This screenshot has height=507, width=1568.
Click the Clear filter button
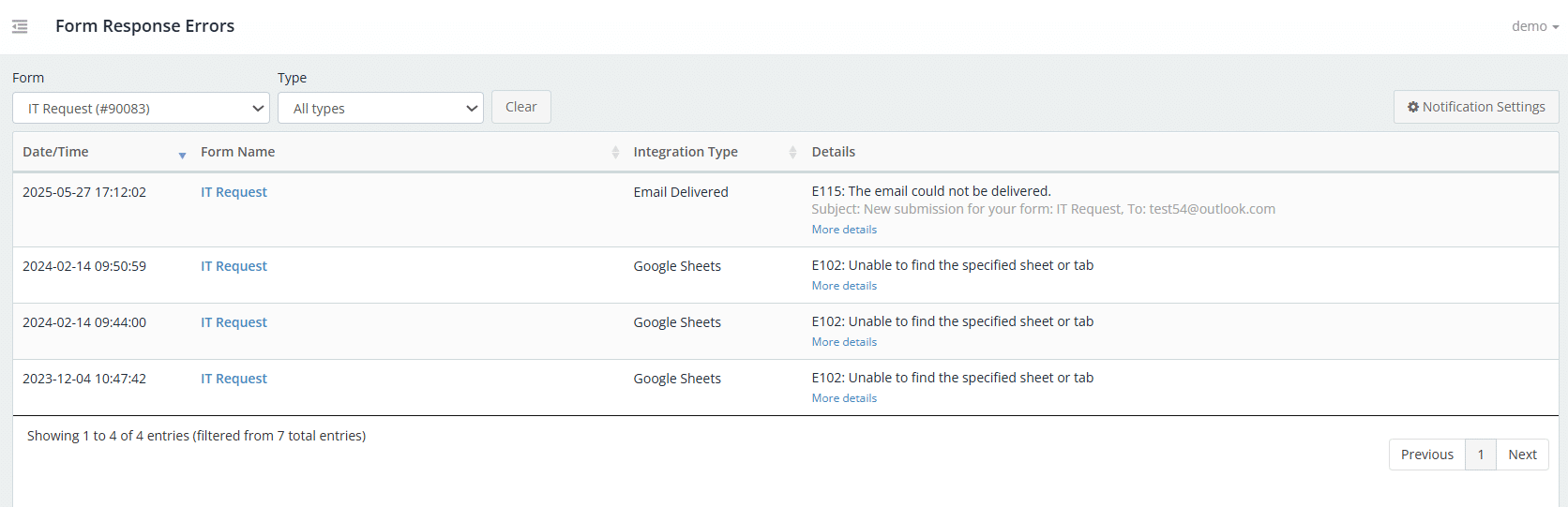pyautogui.click(x=521, y=107)
